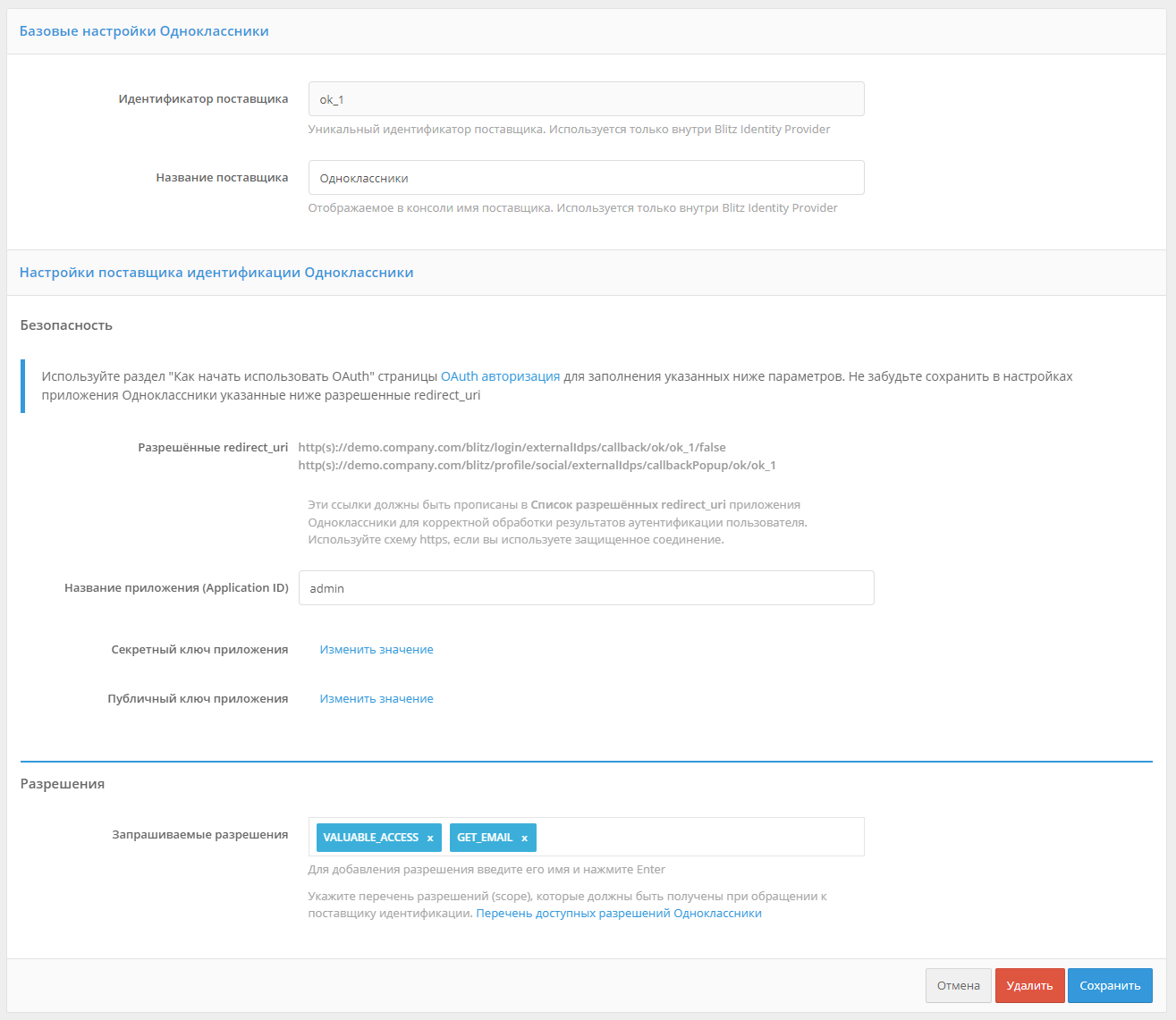Viewport: 1176px width, 1020px height.
Task: Click the hint Уникальный идентификатор поставщика
Action: coord(569,130)
